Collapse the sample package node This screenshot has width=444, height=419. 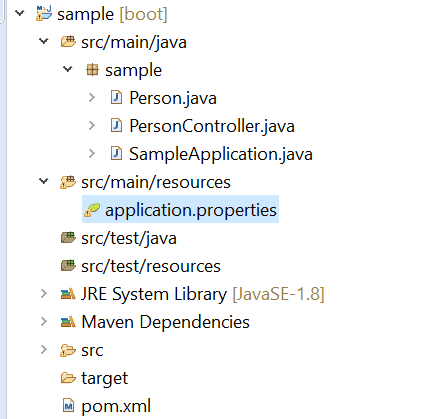pyautogui.click(x=68, y=69)
